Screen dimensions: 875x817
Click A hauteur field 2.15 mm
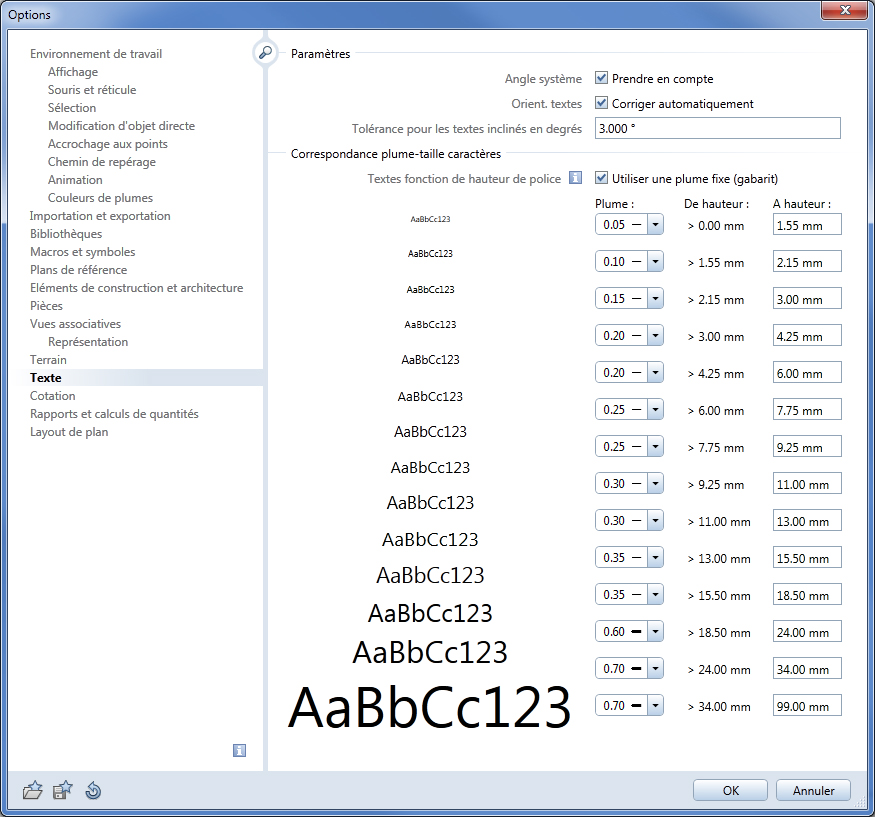[807, 262]
